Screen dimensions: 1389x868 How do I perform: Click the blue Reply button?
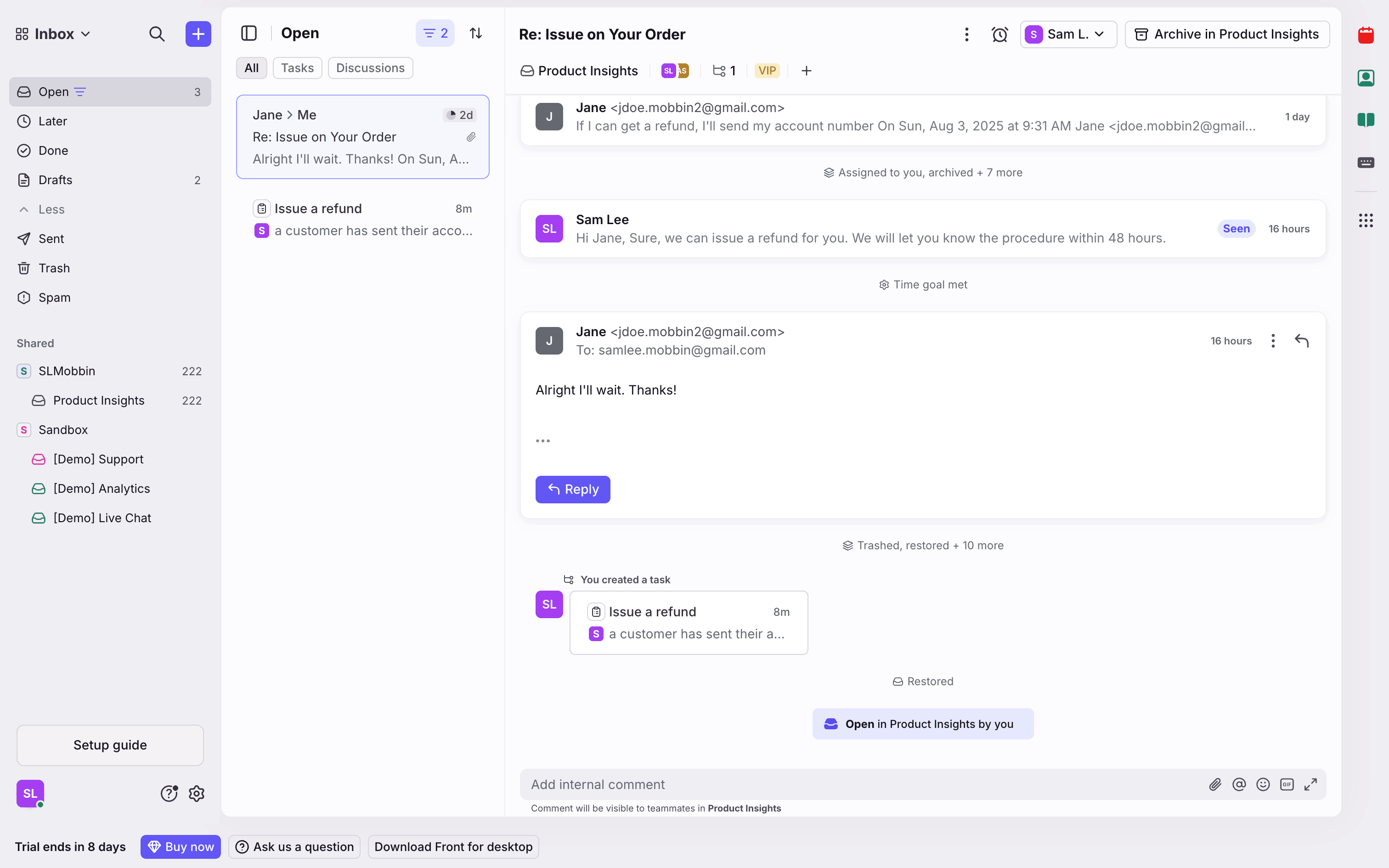[x=572, y=489]
